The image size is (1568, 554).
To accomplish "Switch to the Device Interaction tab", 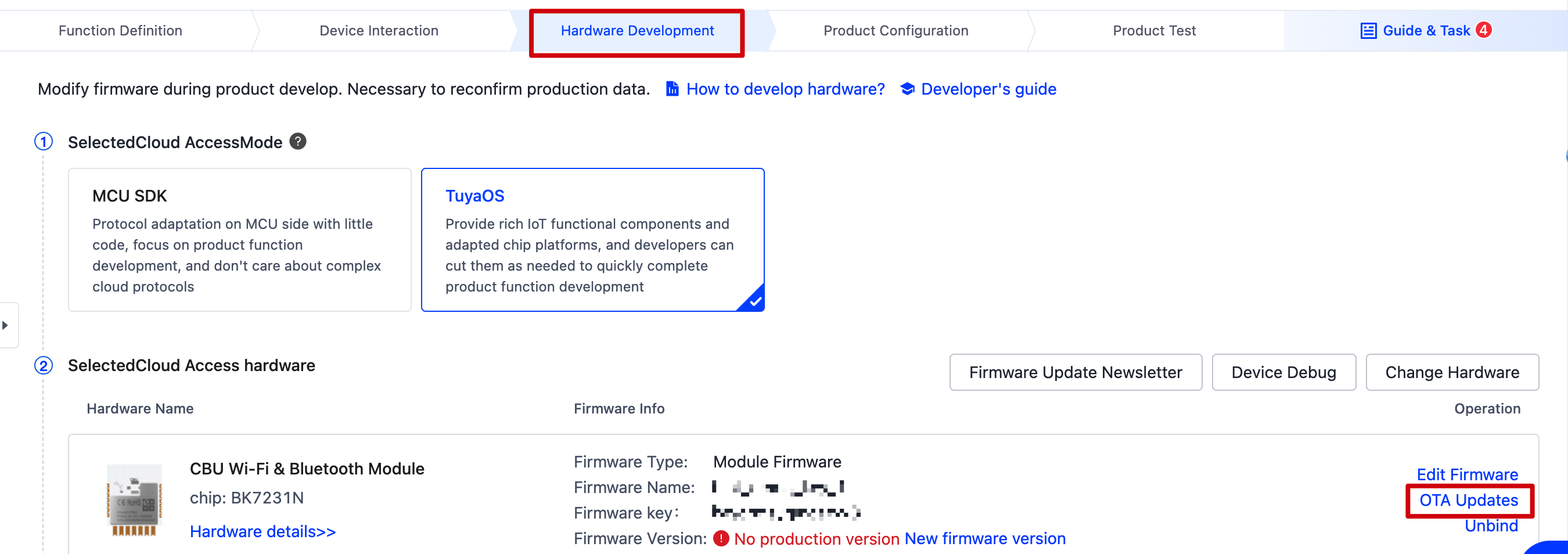I will pyautogui.click(x=379, y=30).
